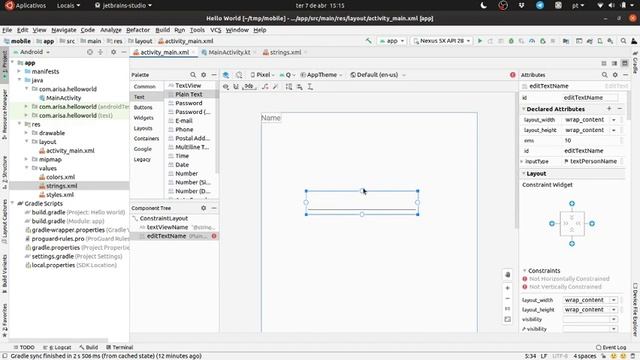Image resolution: width=640 pixels, height=360 pixels.
Task: Open the Refactor menu
Action: (138, 30)
